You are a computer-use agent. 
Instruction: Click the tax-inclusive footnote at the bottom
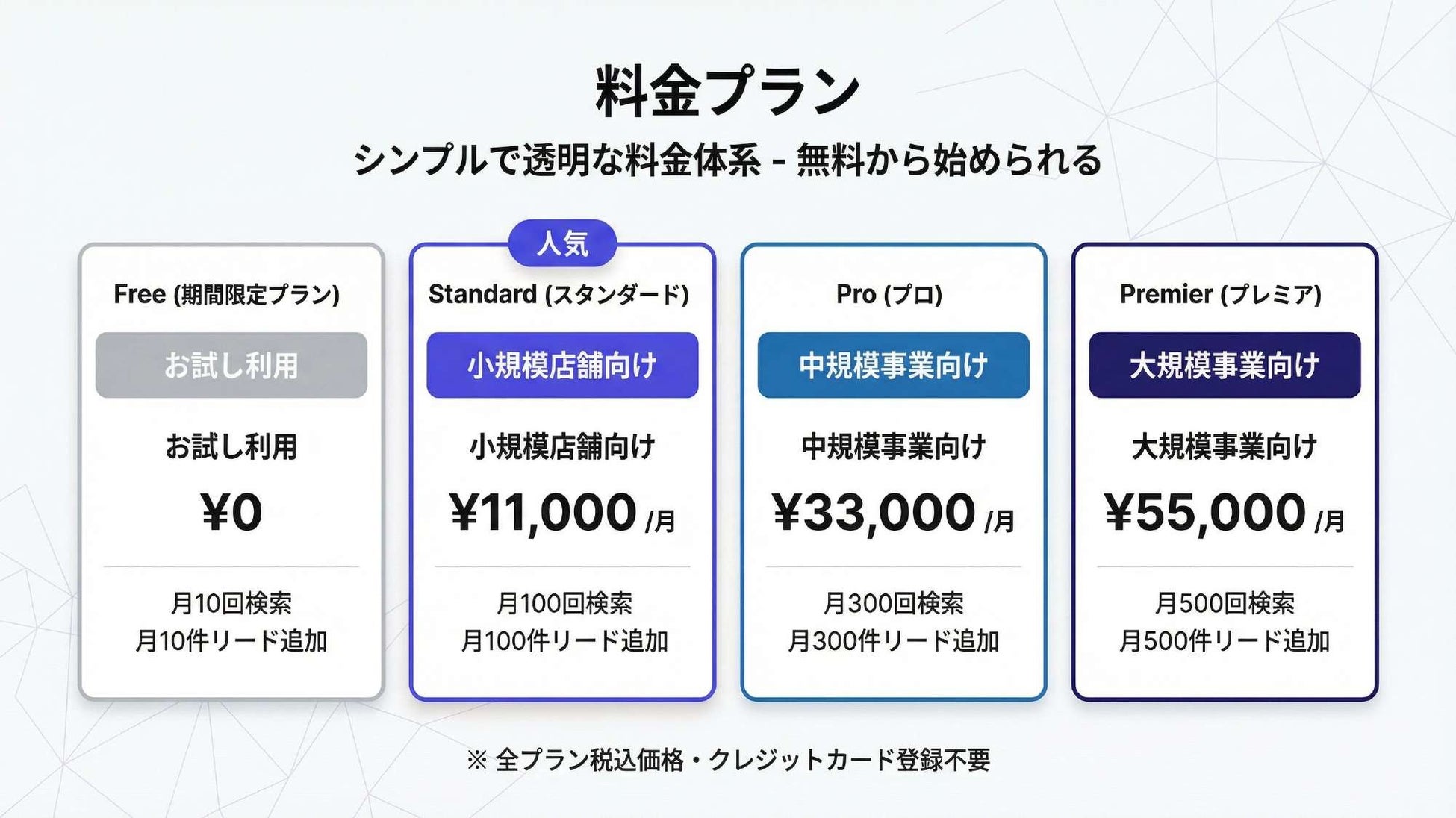coord(728,760)
